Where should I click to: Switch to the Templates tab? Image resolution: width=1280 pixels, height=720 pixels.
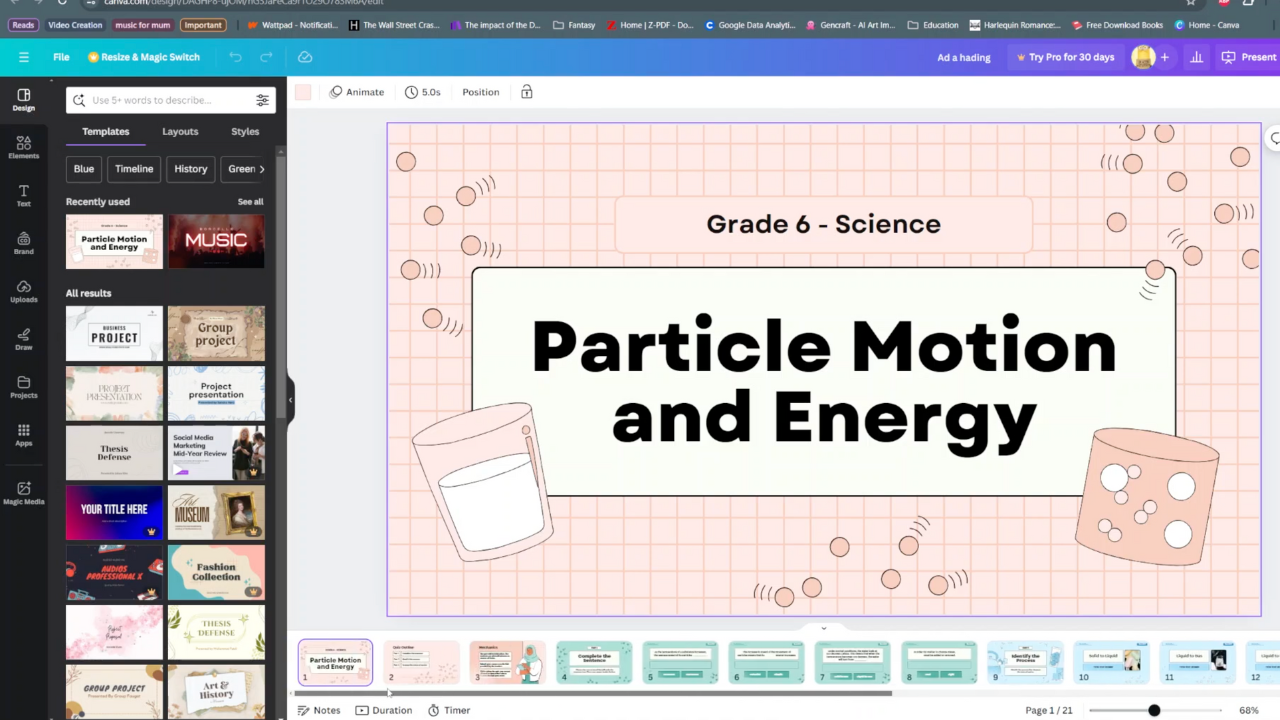[x=105, y=131]
